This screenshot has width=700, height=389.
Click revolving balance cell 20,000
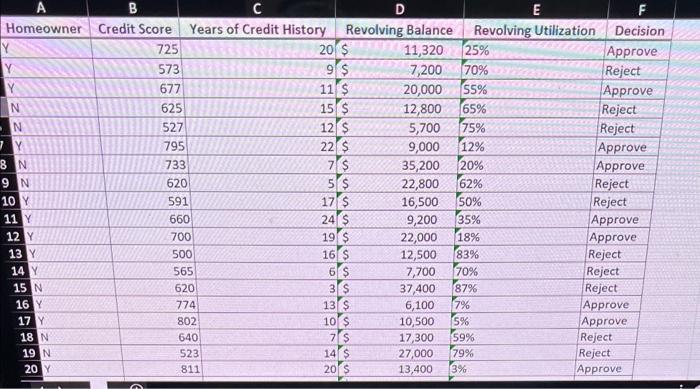[x=399, y=90]
